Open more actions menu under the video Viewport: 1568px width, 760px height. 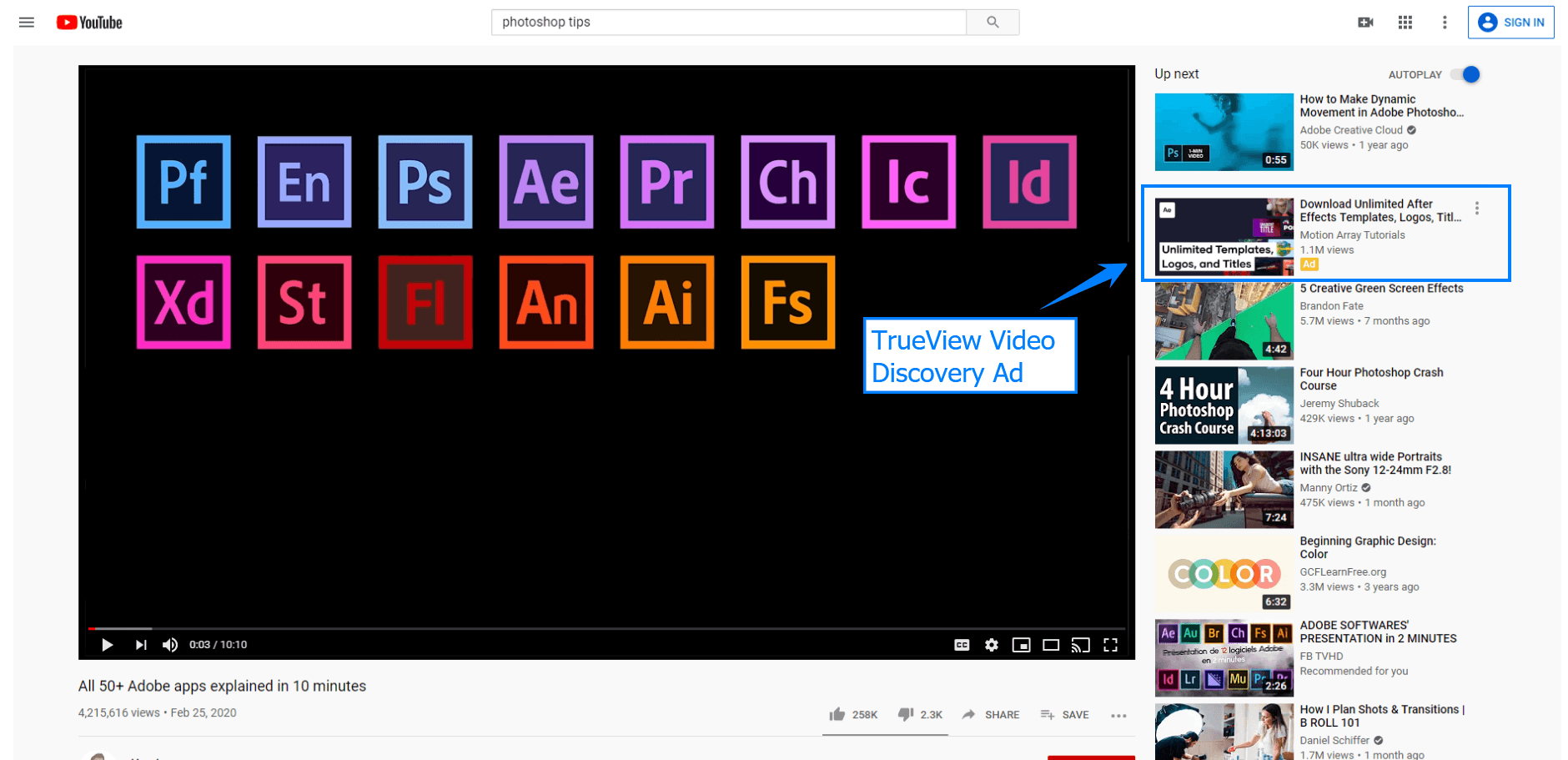pyautogui.click(x=1118, y=715)
